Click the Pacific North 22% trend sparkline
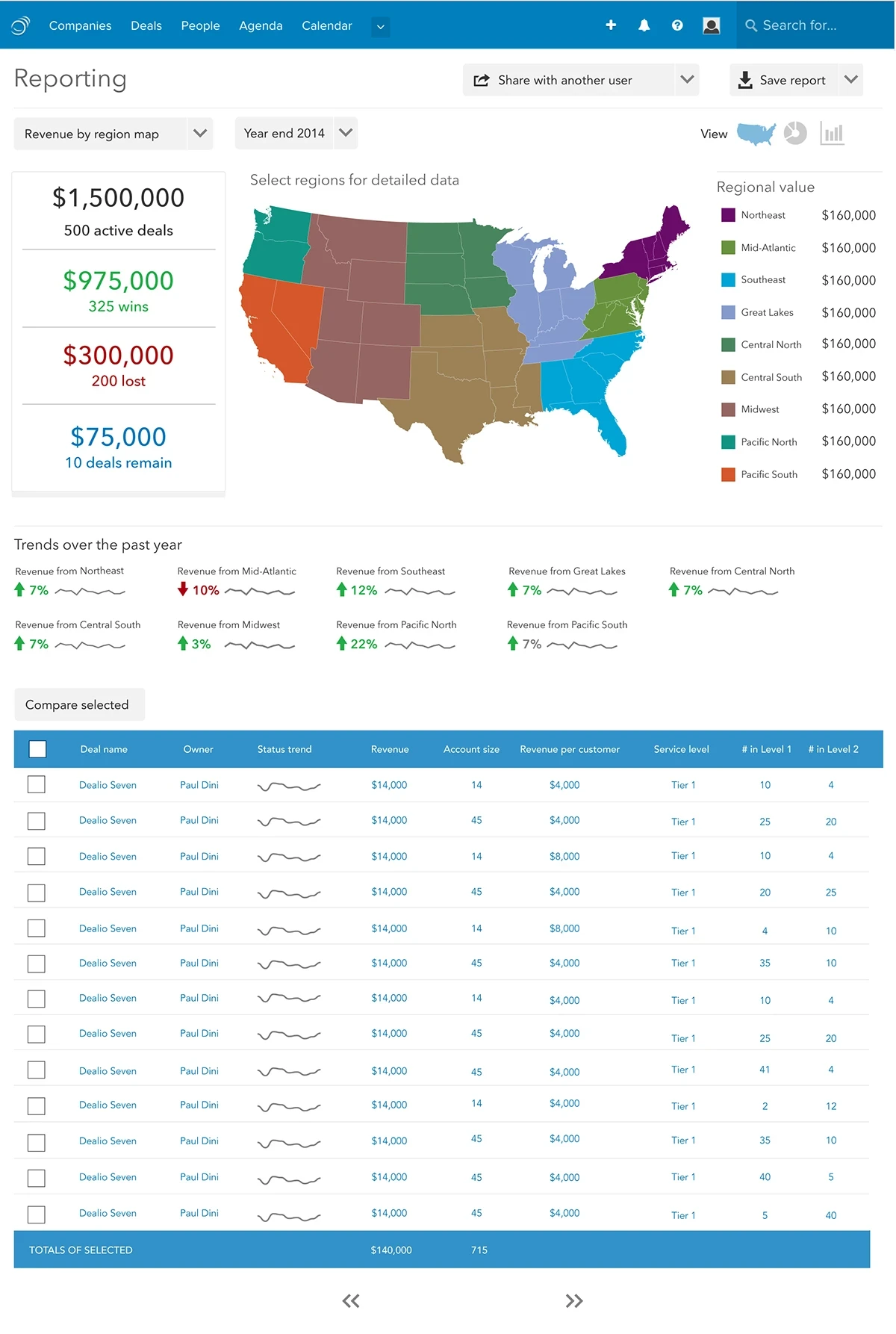This screenshot has height=1334, width=896. point(420,645)
